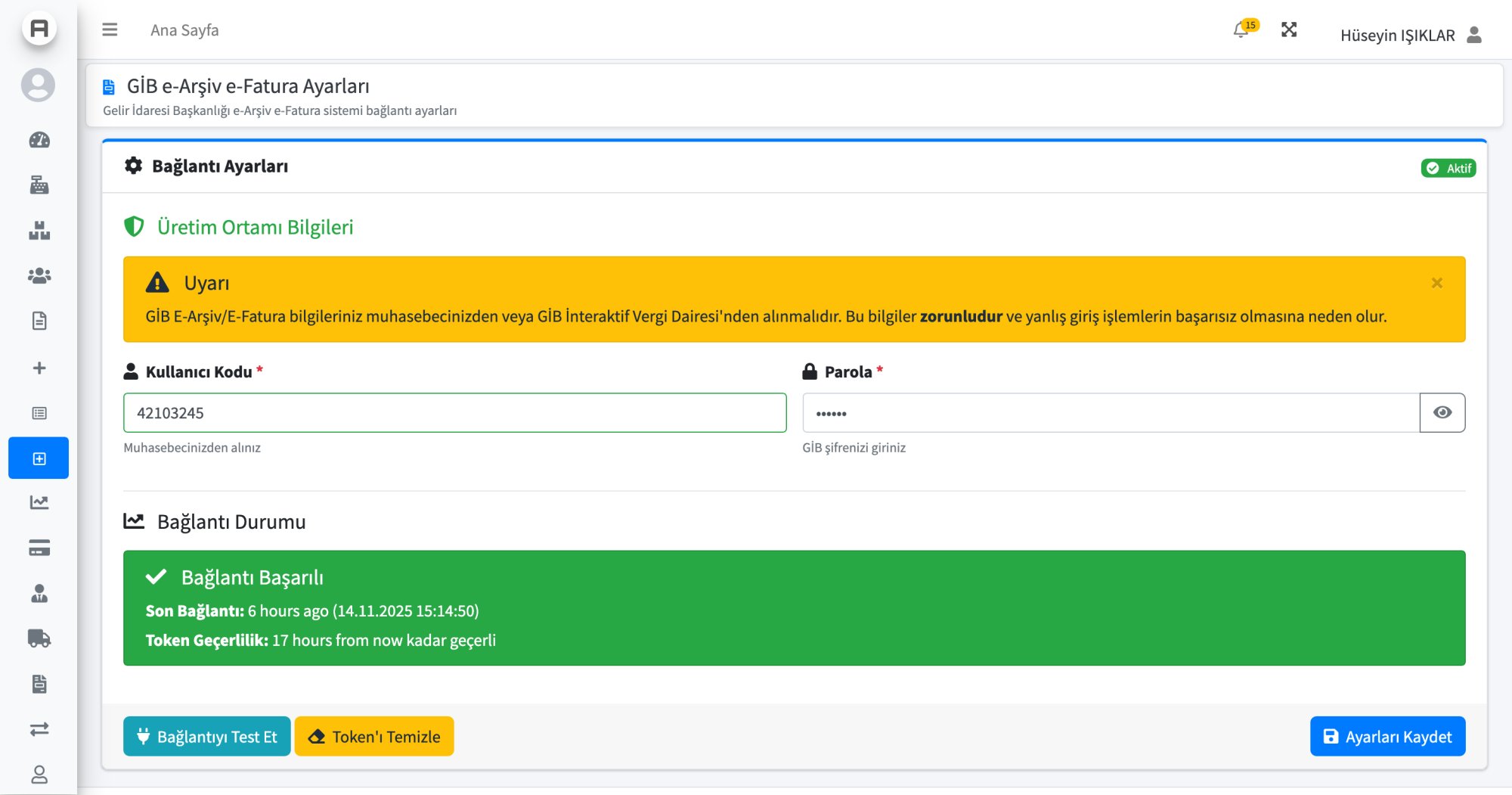Screen dimensions: 1512x795
Task: Click the Bağlantıyı Test Et button
Action: click(206, 736)
